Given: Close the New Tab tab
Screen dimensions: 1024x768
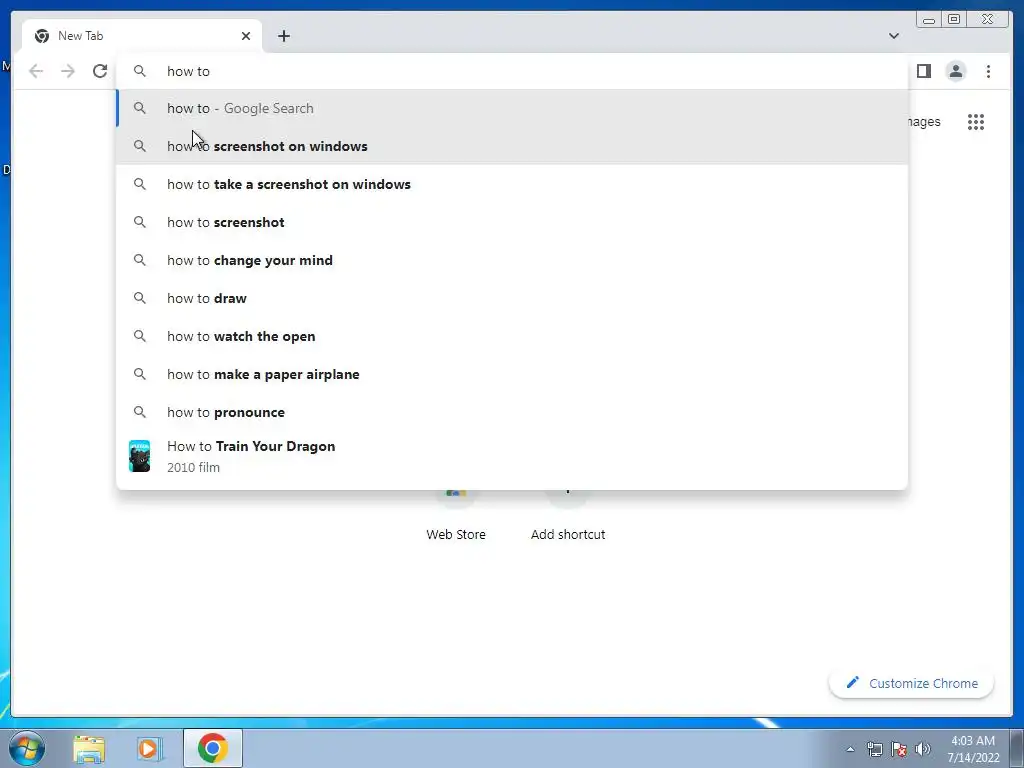Looking at the screenshot, I should coord(246,36).
